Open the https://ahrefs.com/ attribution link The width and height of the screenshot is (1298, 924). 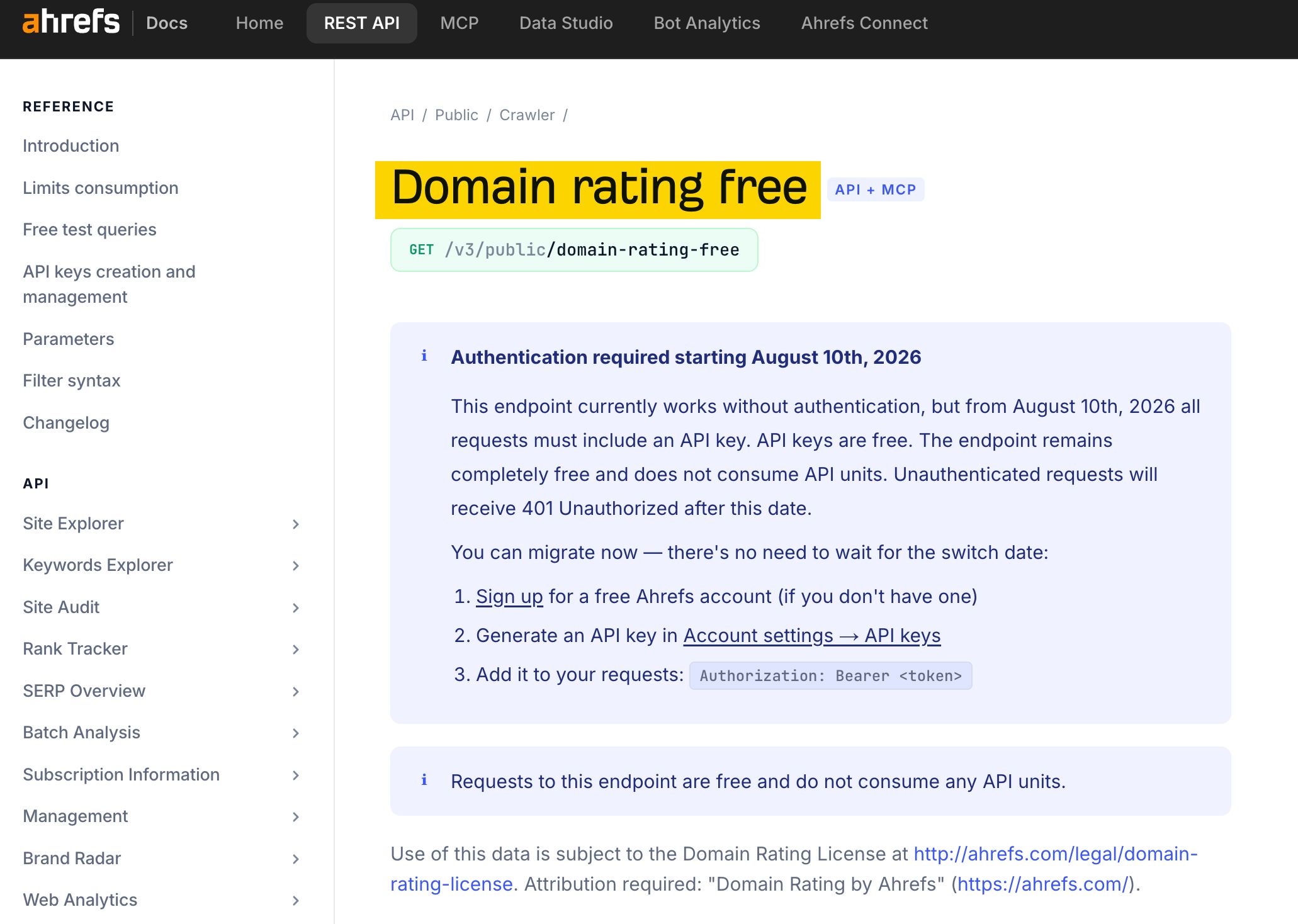point(1042,884)
